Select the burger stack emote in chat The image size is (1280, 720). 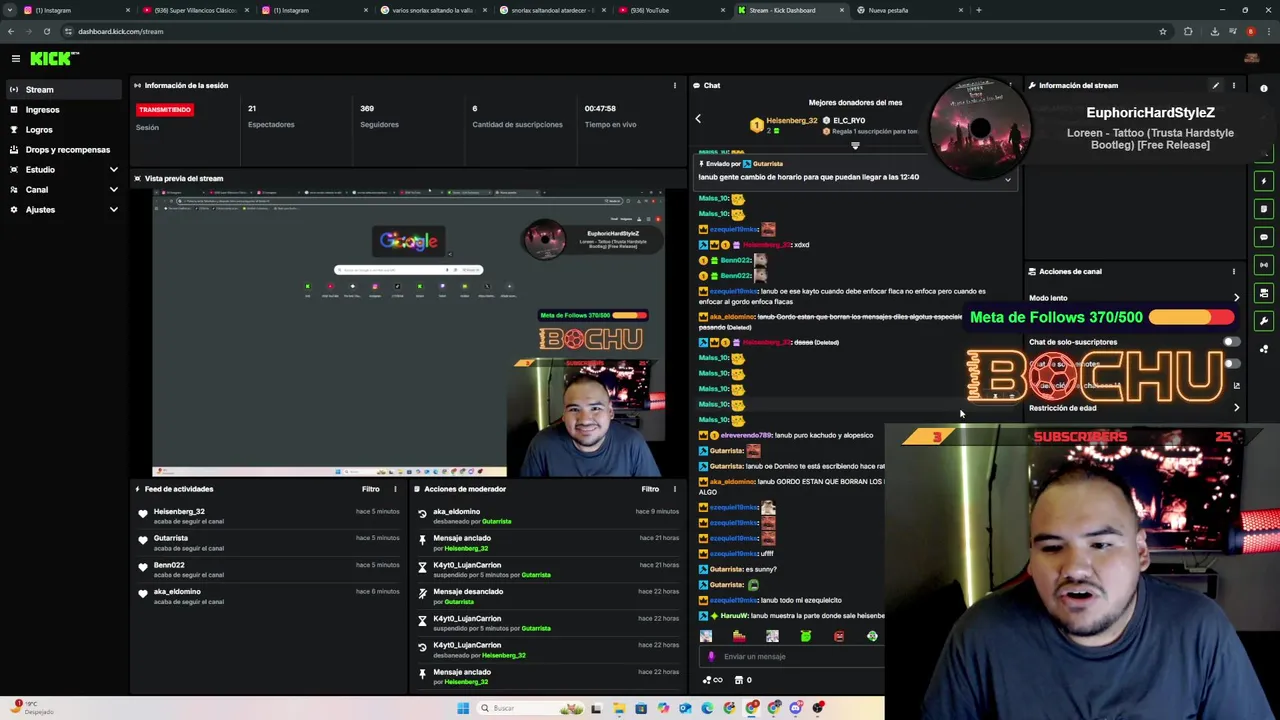pos(739,636)
